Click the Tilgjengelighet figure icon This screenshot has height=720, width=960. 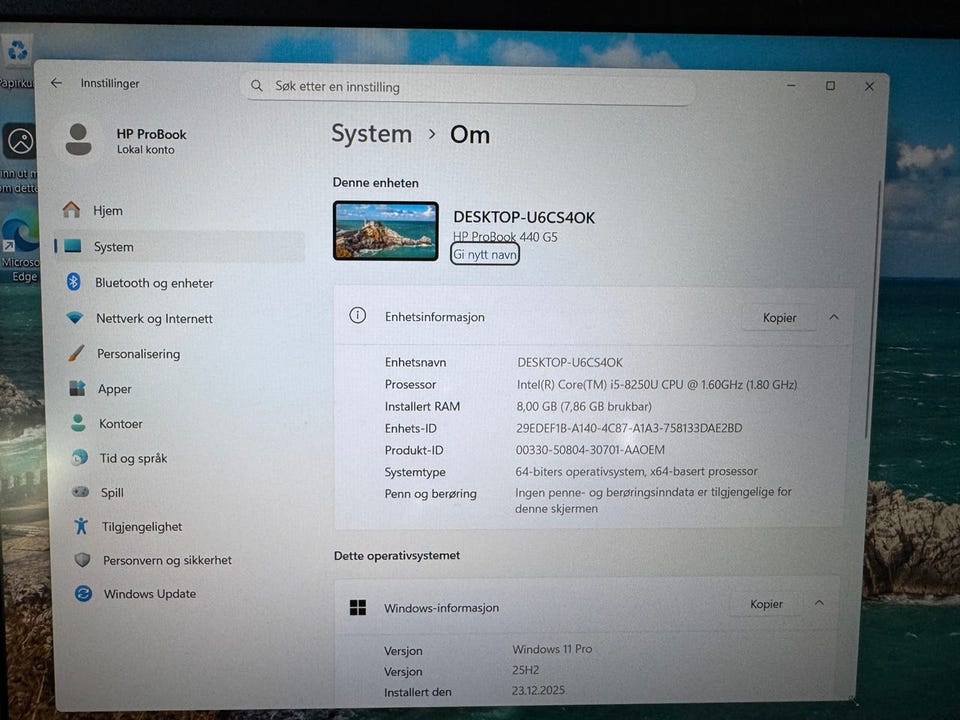tap(81, 526)
